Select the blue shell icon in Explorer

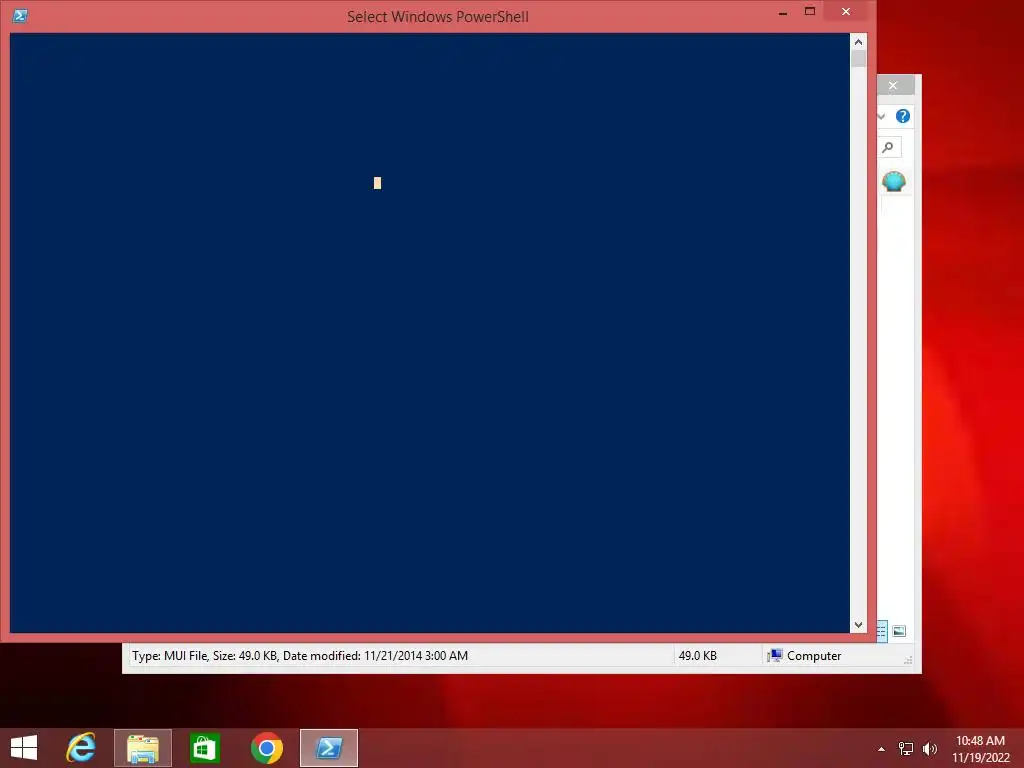point(893,182)
